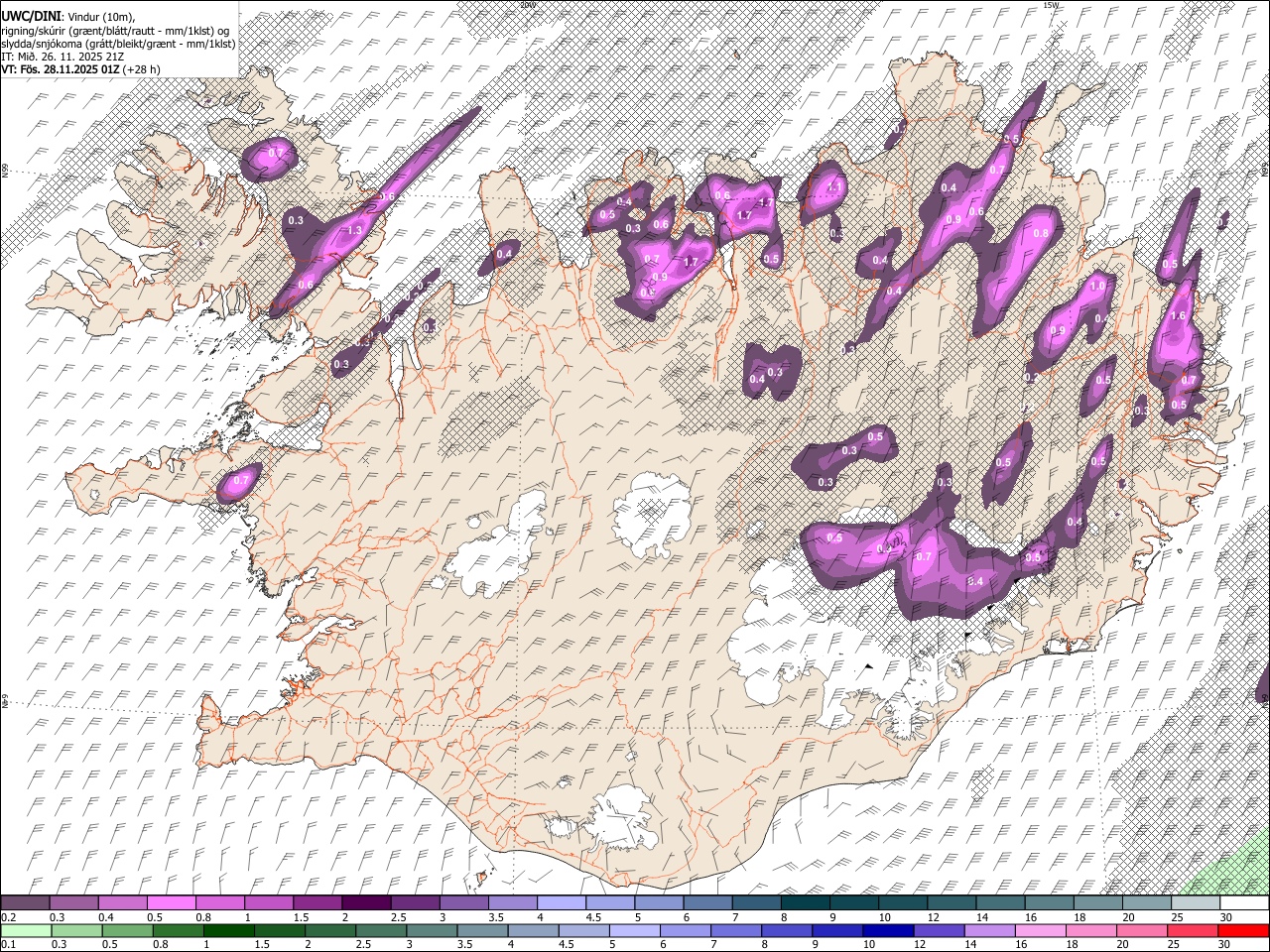Pick the bright magenta swatch above upper-row 0.5
Screen dimensions: 1270x952
click(x=170, y=903)
